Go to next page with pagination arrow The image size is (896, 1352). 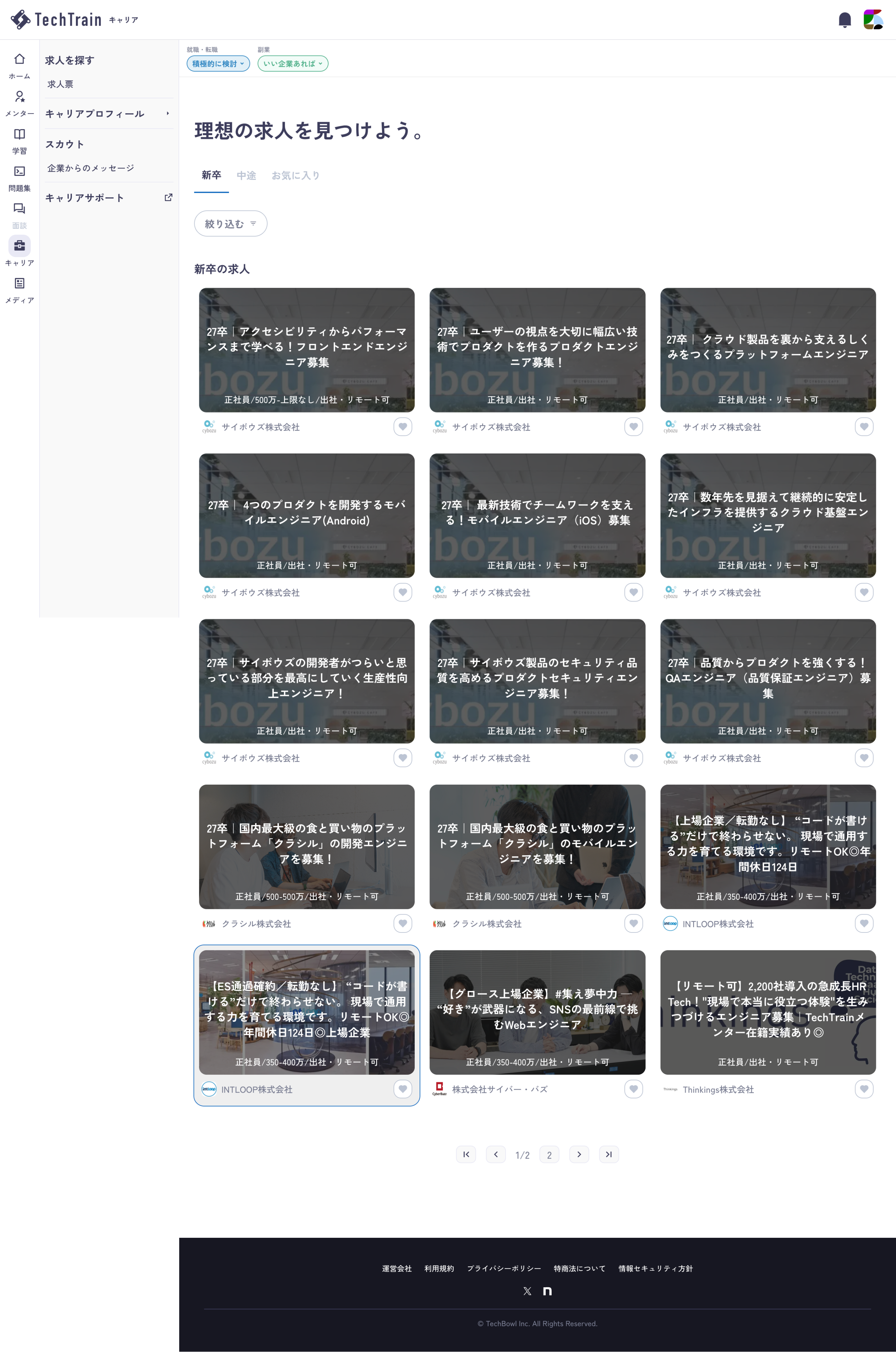(x=579, y=1154)
